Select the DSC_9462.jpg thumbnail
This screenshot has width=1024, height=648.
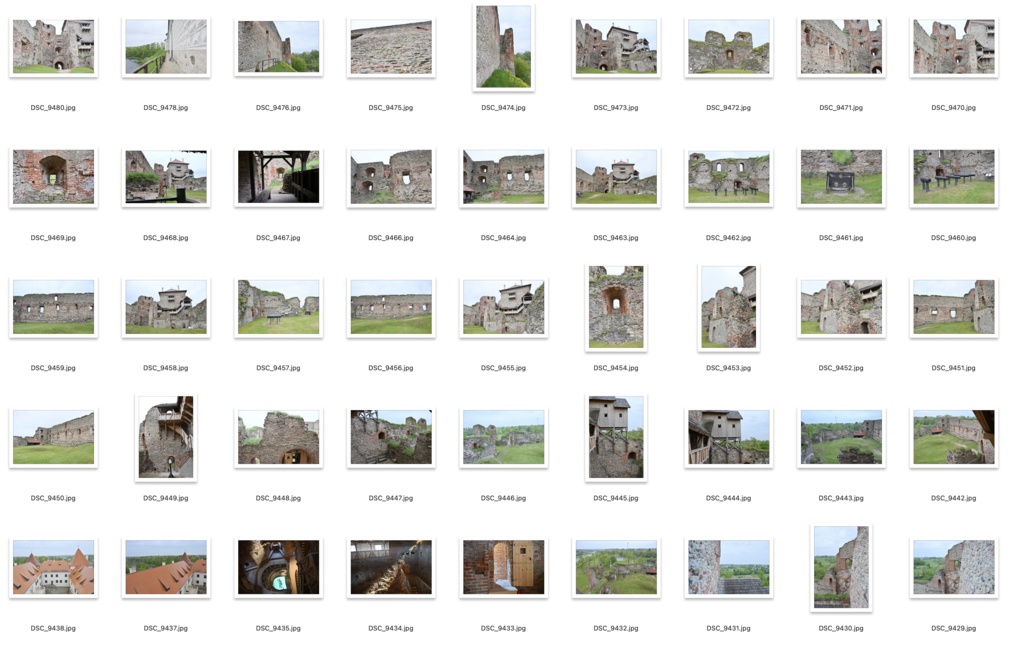(x=729, y=176)
